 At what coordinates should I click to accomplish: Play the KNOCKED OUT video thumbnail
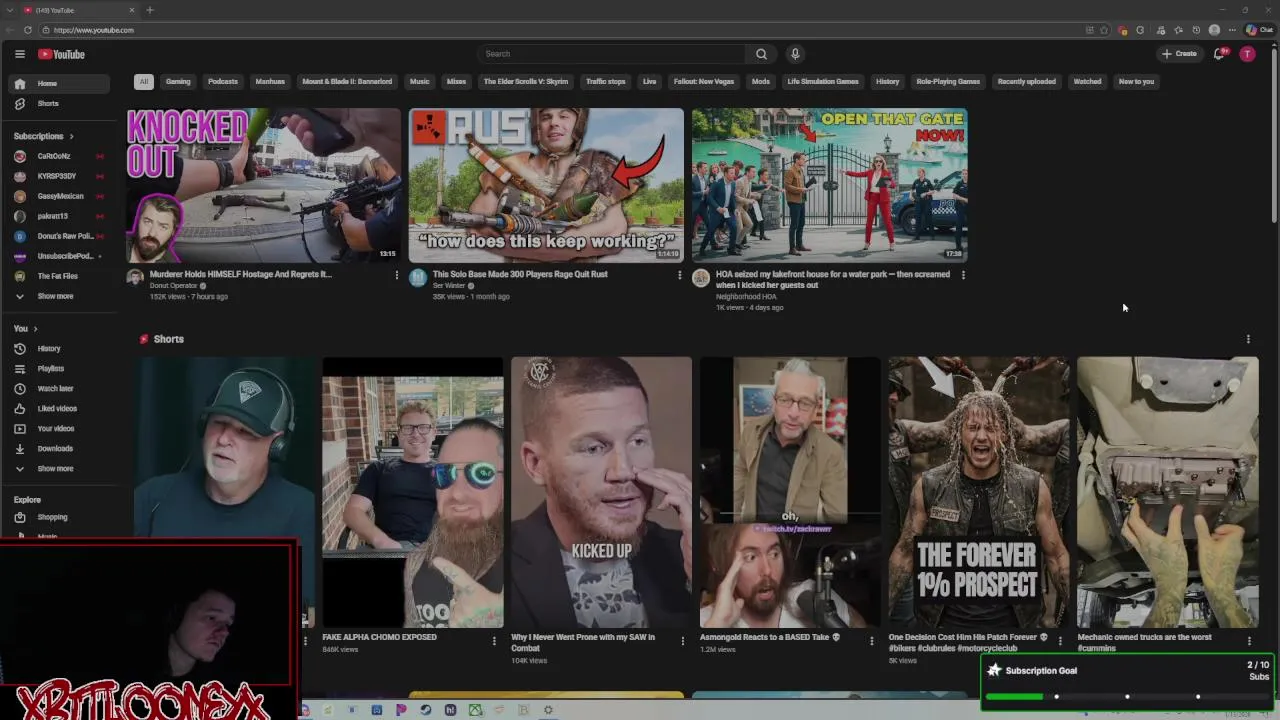click(x=263, y=185)
